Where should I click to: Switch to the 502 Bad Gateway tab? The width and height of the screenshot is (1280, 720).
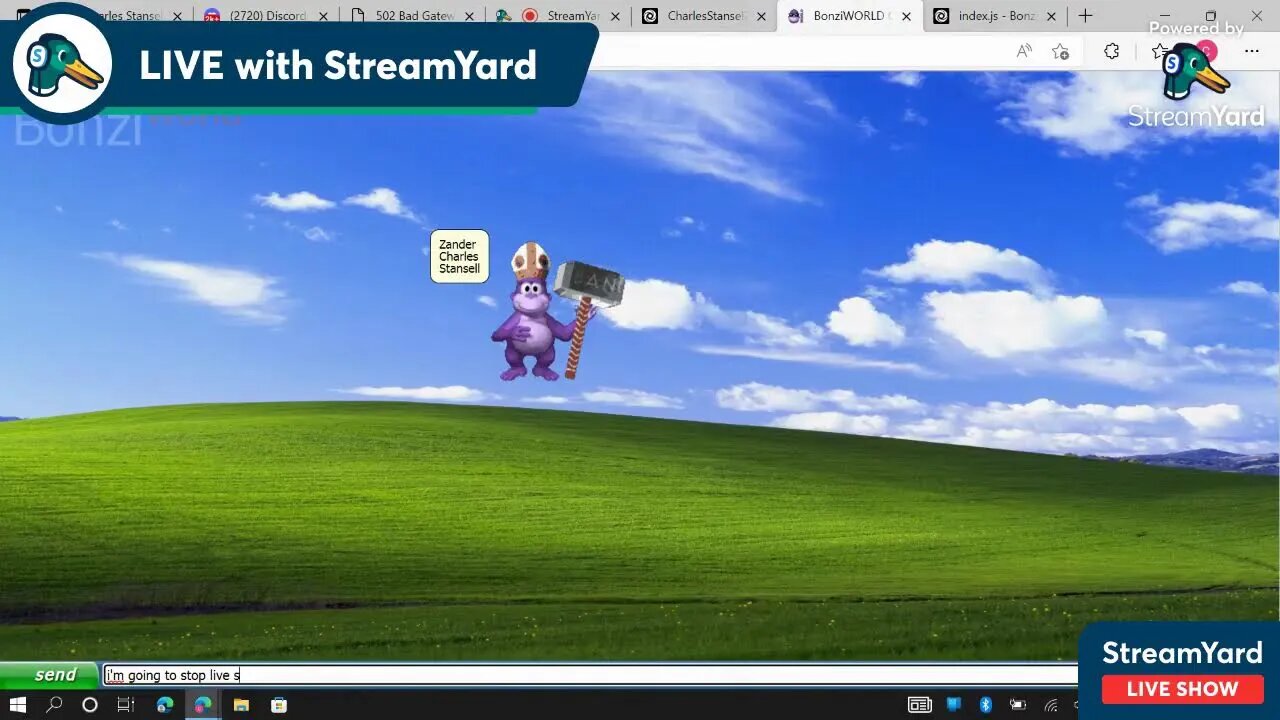(x=413, y=16)
